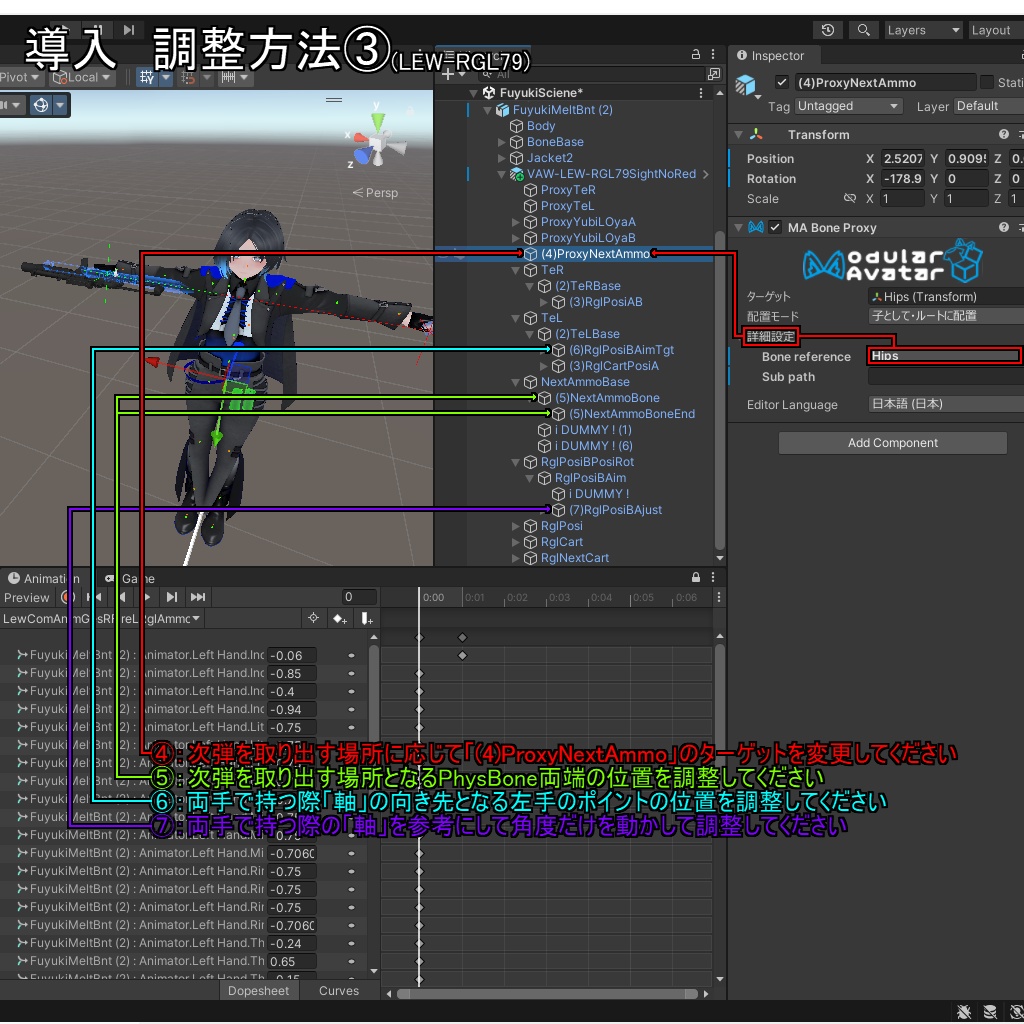Click the snap increment icon in scene toolbar
1024x1024 pixels.
pos(188,78)
